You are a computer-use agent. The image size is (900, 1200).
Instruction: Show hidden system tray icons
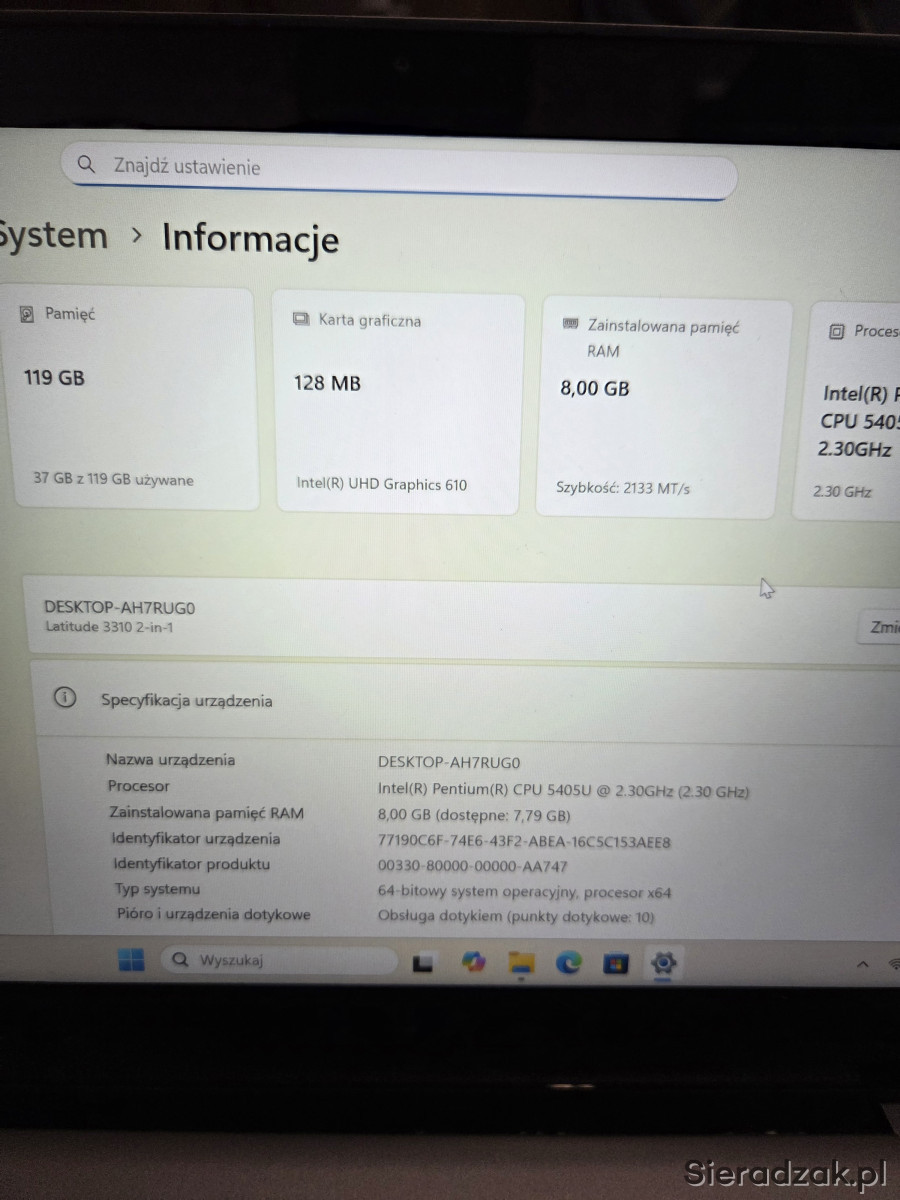[862, 964]
